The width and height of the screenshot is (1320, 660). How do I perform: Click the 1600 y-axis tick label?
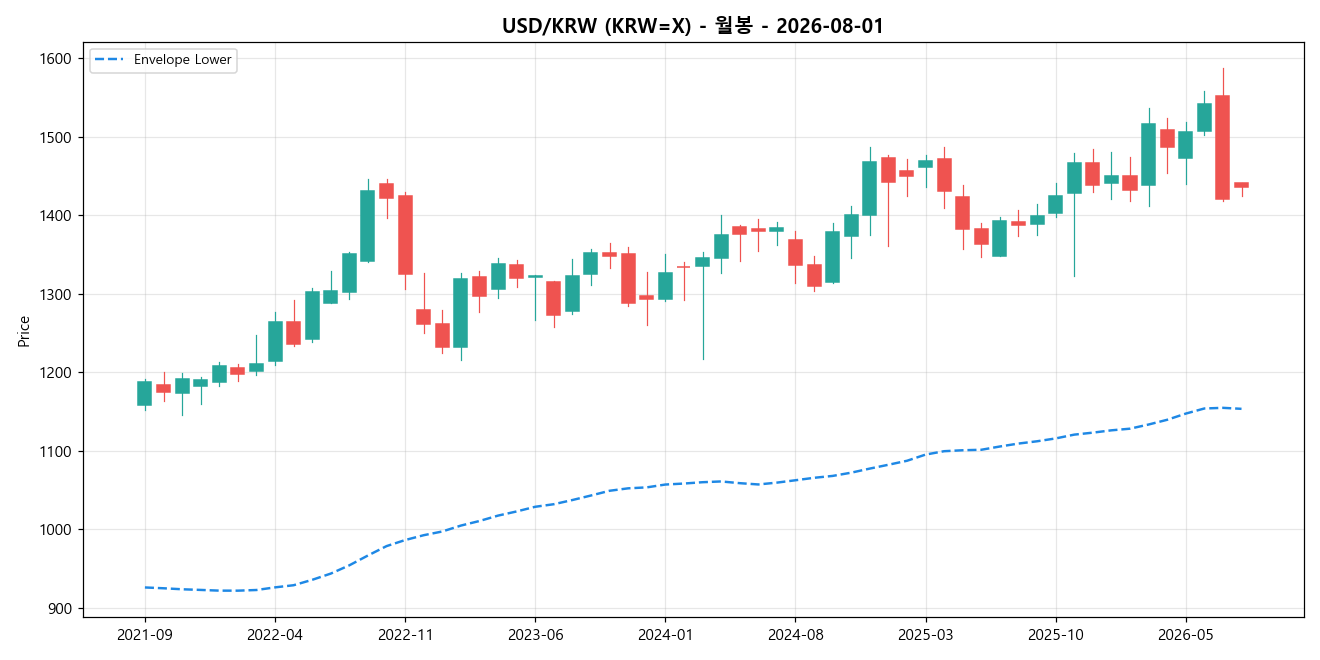(57, 59)
